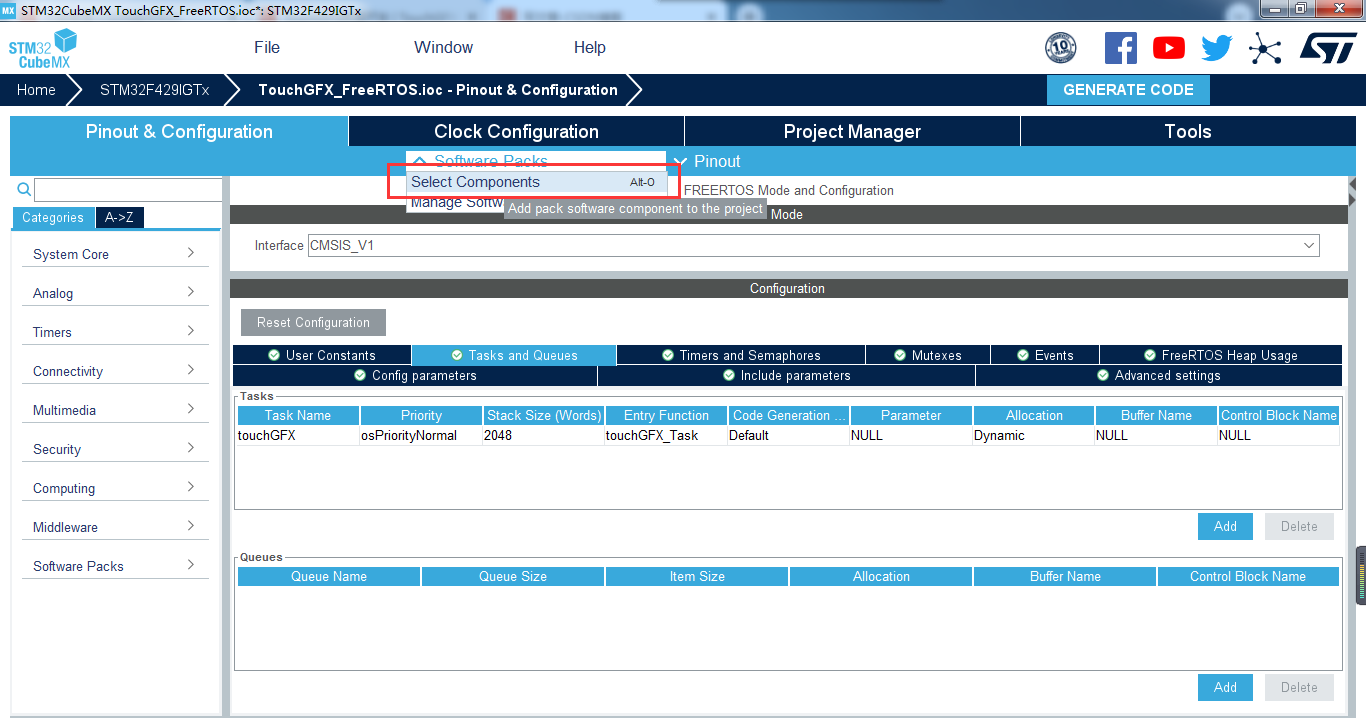Expand Middleware category
The width and height of the screenshot is (1366, 723).
[x=114, y=527]
